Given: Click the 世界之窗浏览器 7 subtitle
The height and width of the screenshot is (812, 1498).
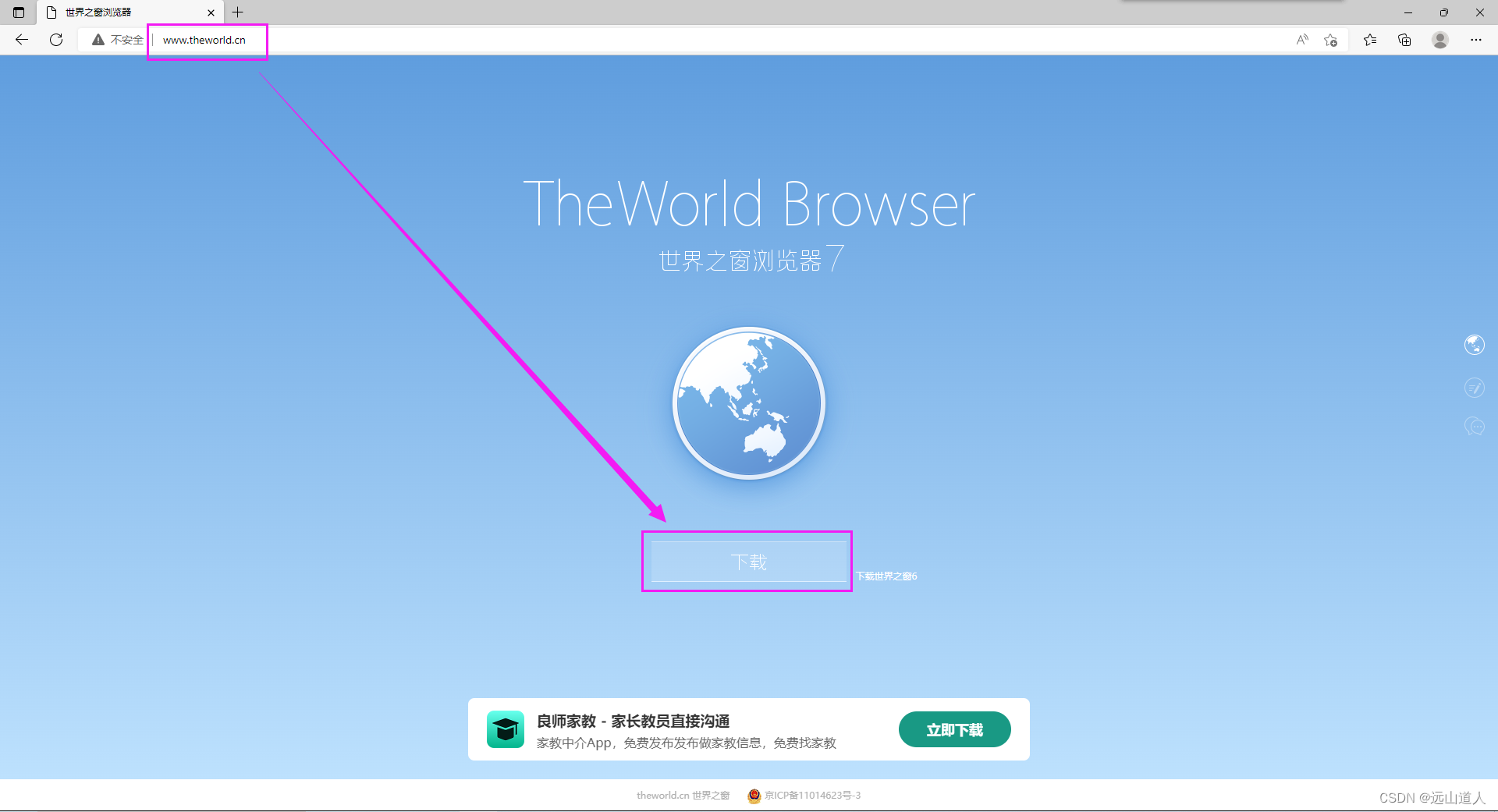Looking at the screenshot, I should pos(751,259).
